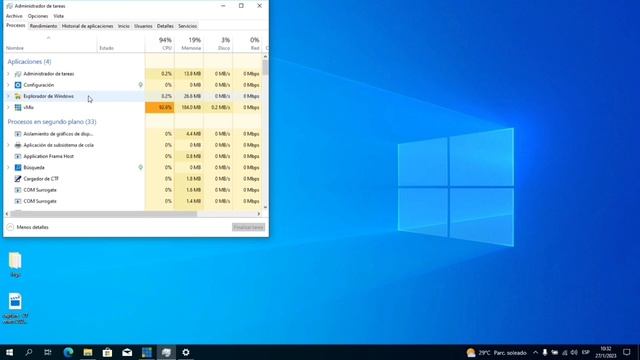Click the Configuración process icon

pyautogui.click(x=18, y=85)
